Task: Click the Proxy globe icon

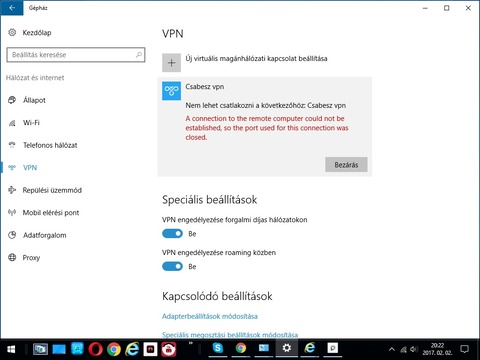Action: [x=12, y=257]
